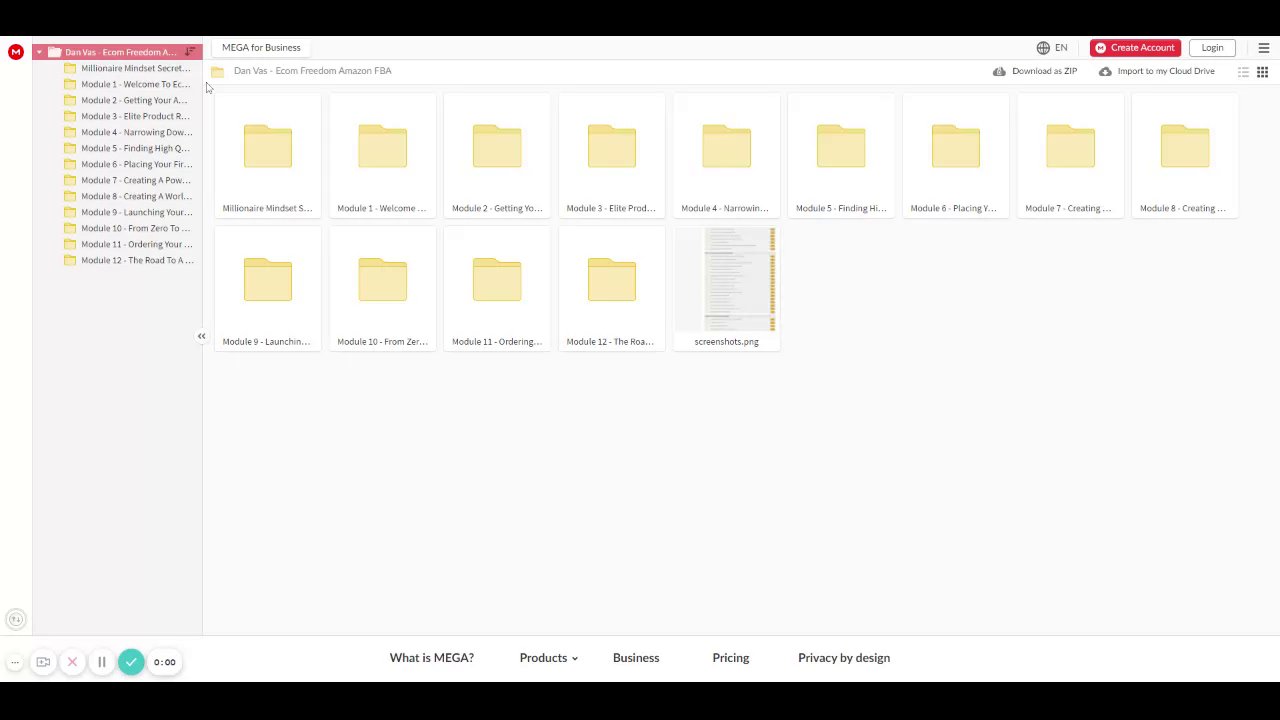Open the Business footer link

(x=636, y=658)
